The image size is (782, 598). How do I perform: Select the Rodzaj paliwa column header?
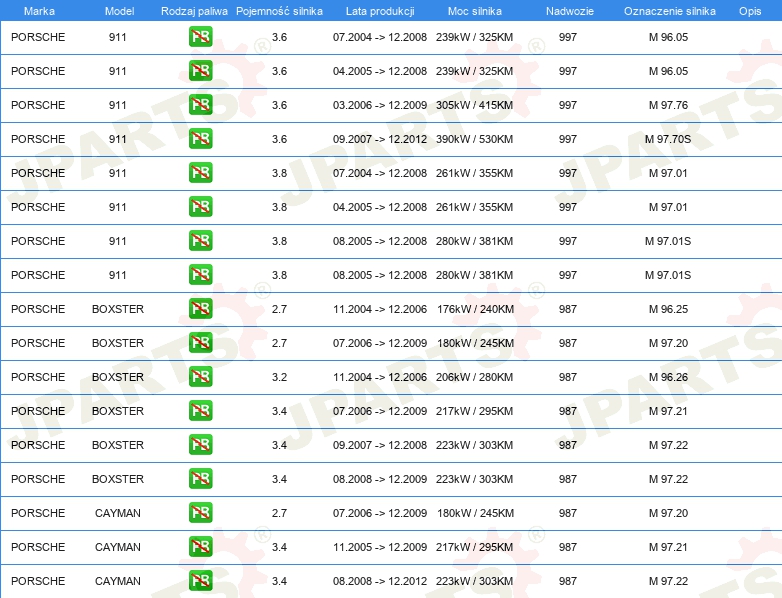tap(194, 10)
